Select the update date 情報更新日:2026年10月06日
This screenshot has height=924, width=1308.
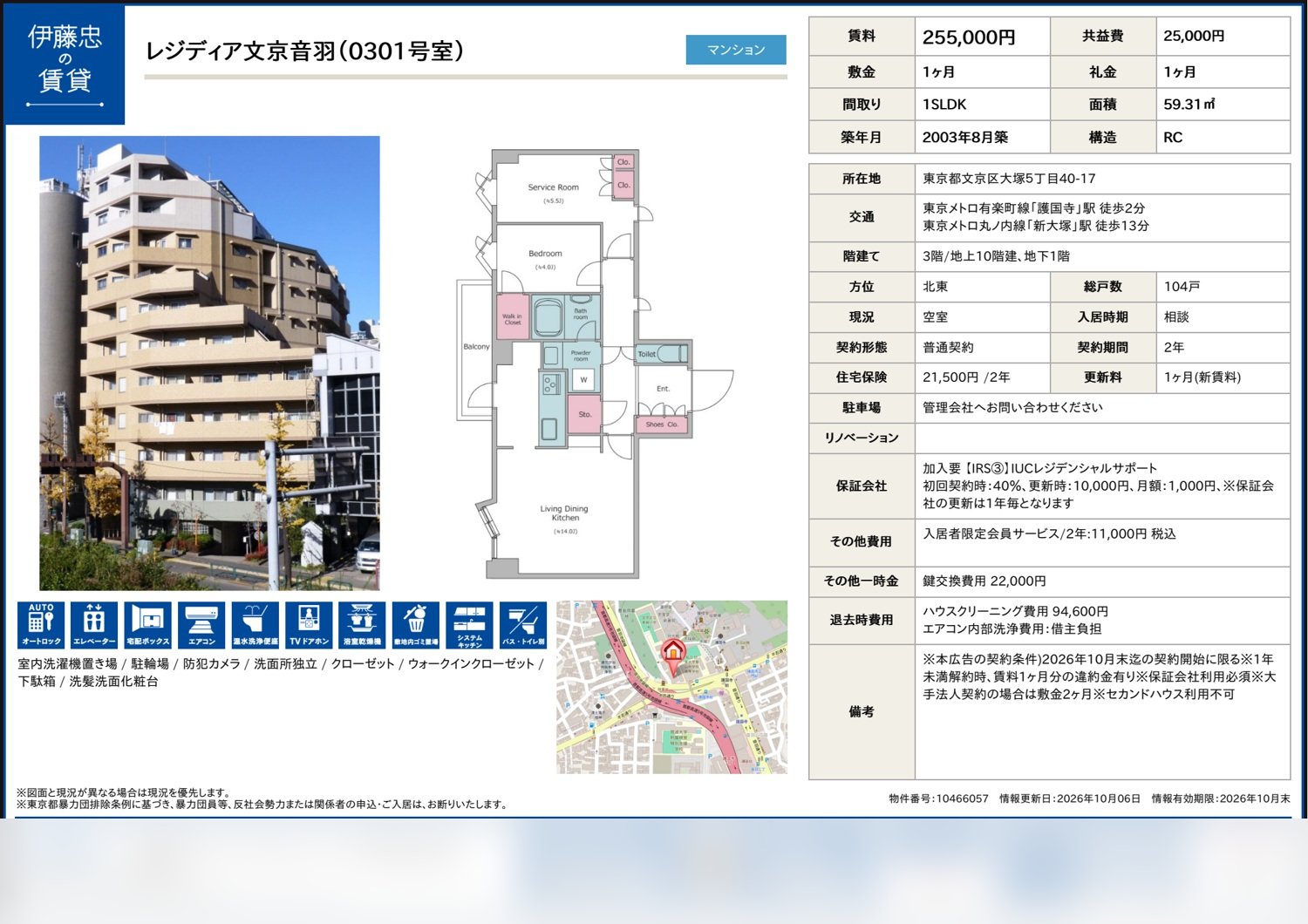click(x=1069, y=798)
